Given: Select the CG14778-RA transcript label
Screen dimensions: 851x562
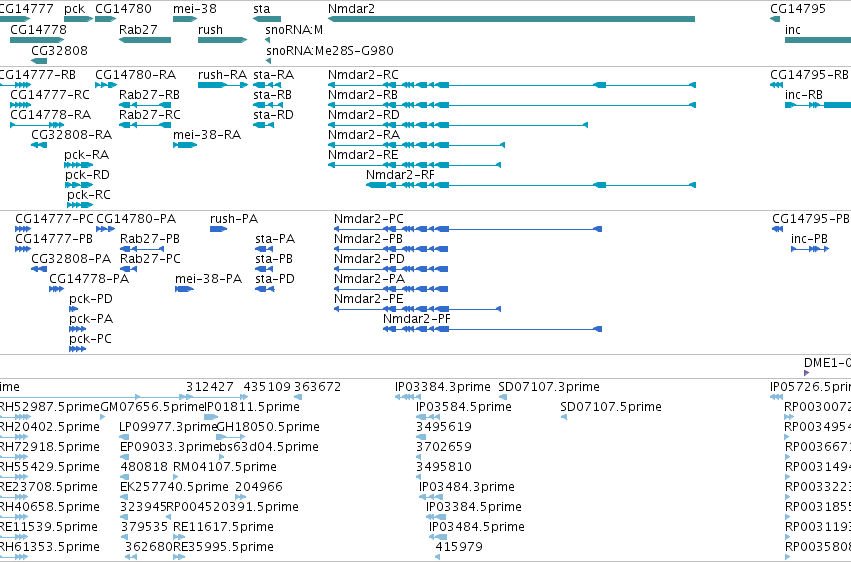Looking at the screenshot, I should tap(50, 114).
